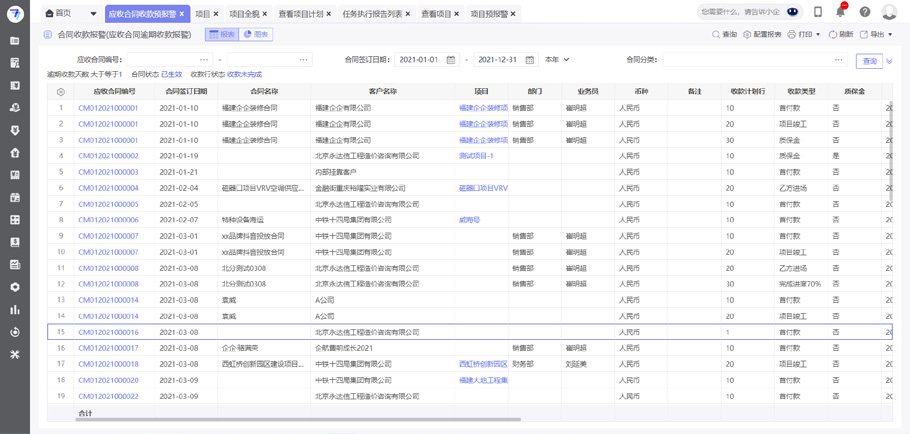Click the mobile device icon in header

(818, 12)
